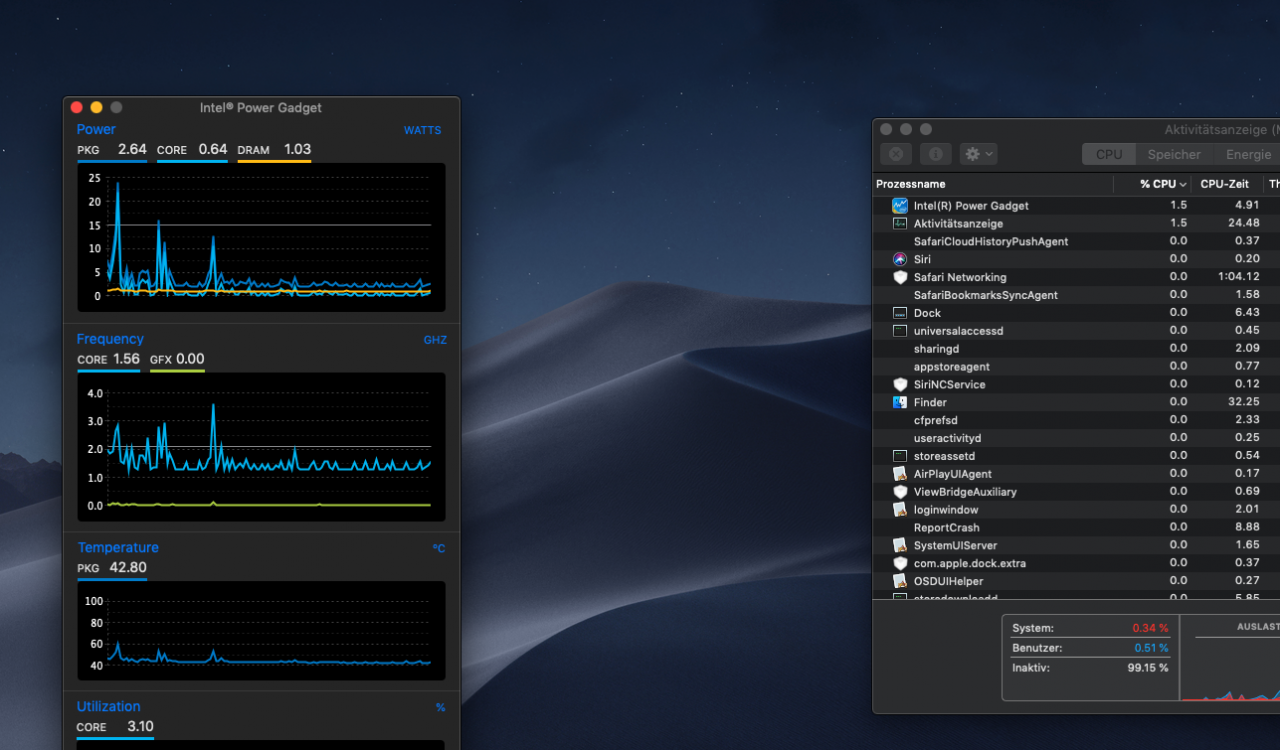Click the Aktivitätsanzeige process icon
Screen dimensions: 1280x750
tap(900, 224)
